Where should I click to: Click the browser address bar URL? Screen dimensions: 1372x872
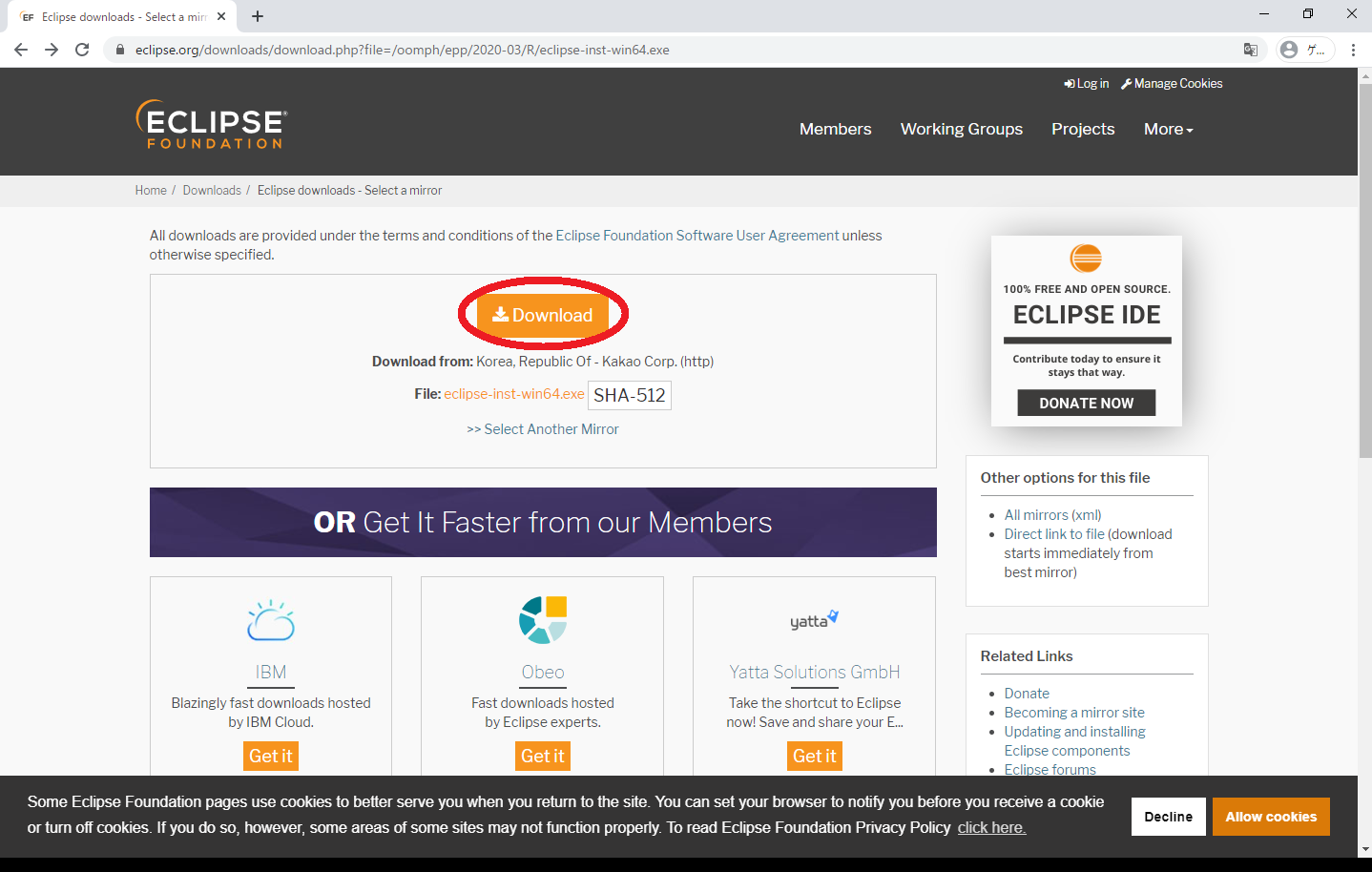point(402,50)
